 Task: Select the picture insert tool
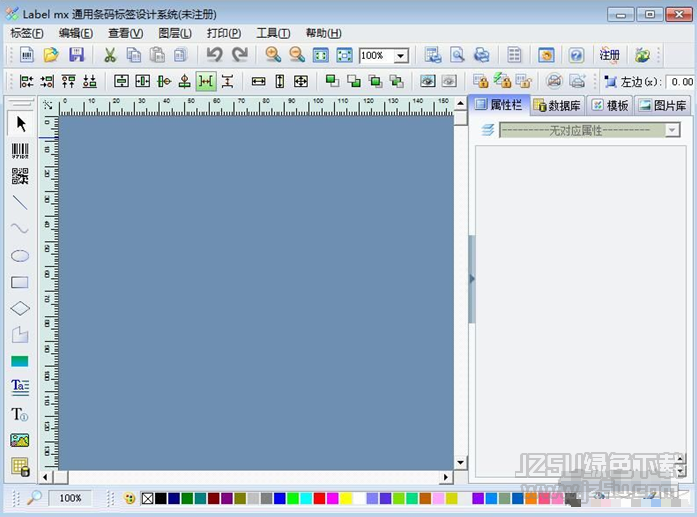(x=20, y=441)
